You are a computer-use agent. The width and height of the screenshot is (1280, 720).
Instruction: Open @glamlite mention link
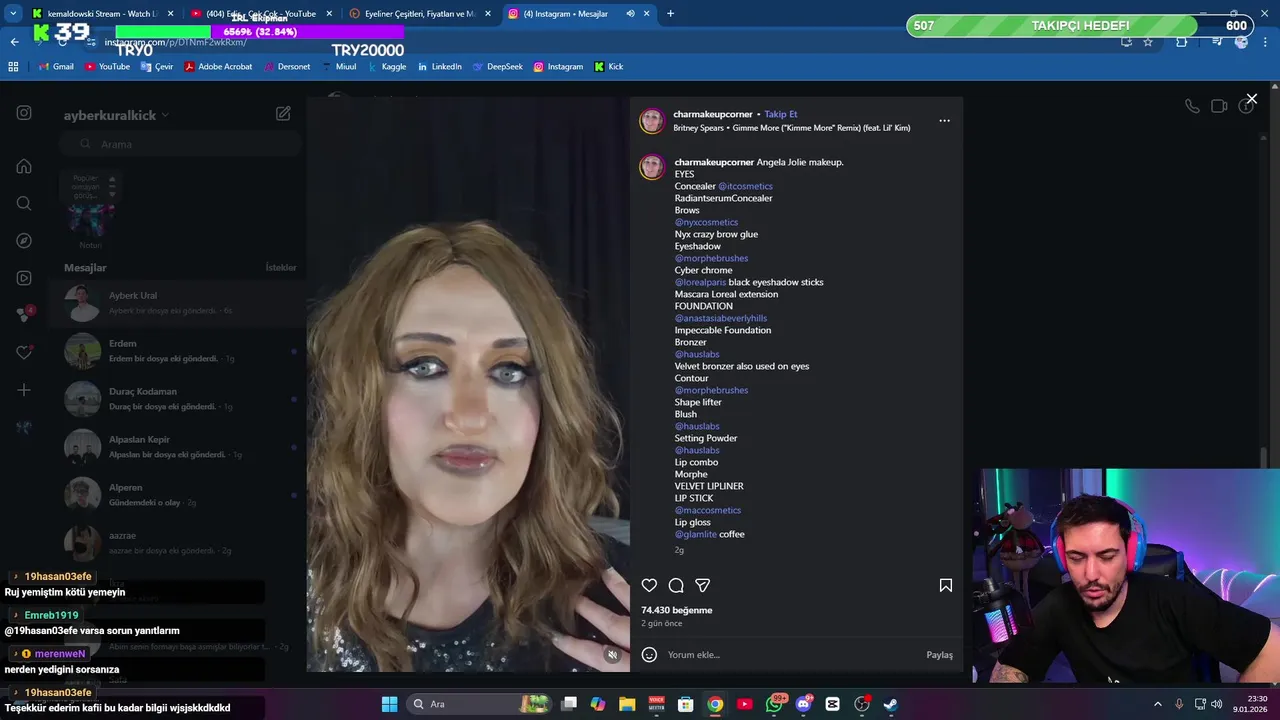pos(696,534)
